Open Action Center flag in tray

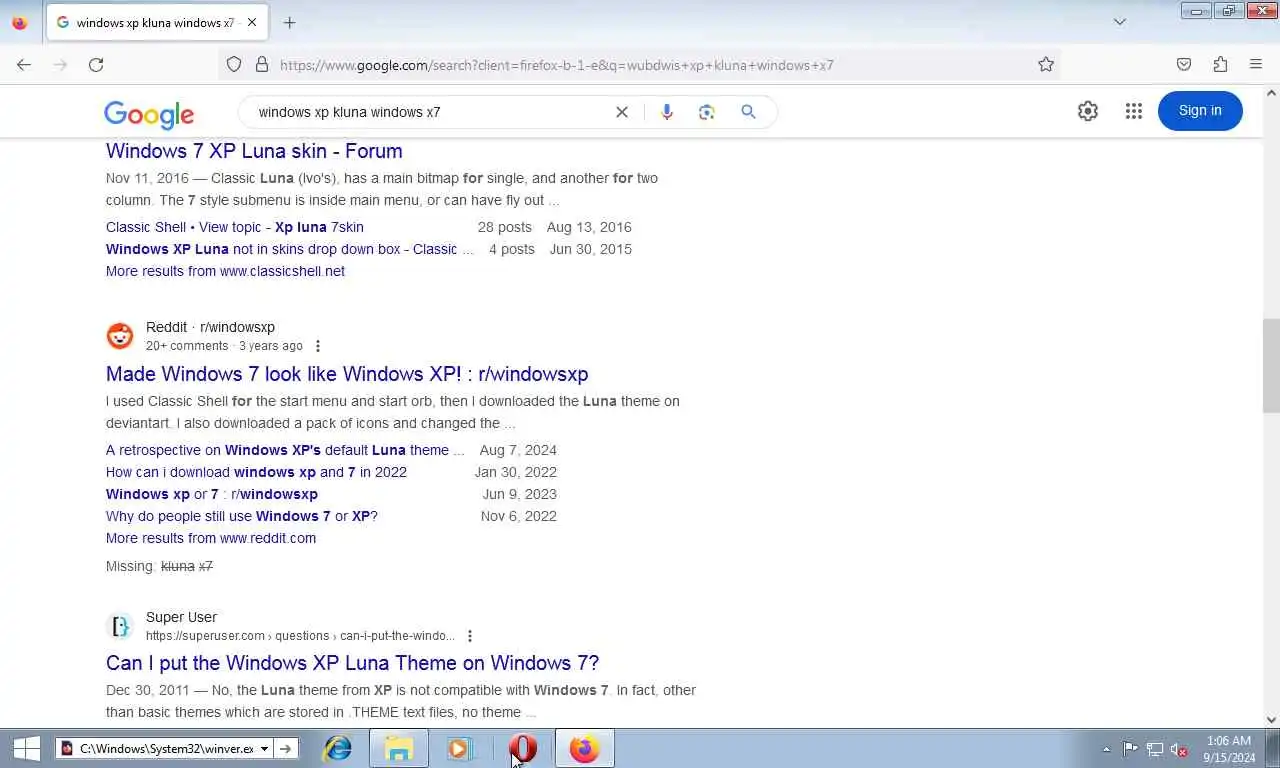coord(1130,749)
